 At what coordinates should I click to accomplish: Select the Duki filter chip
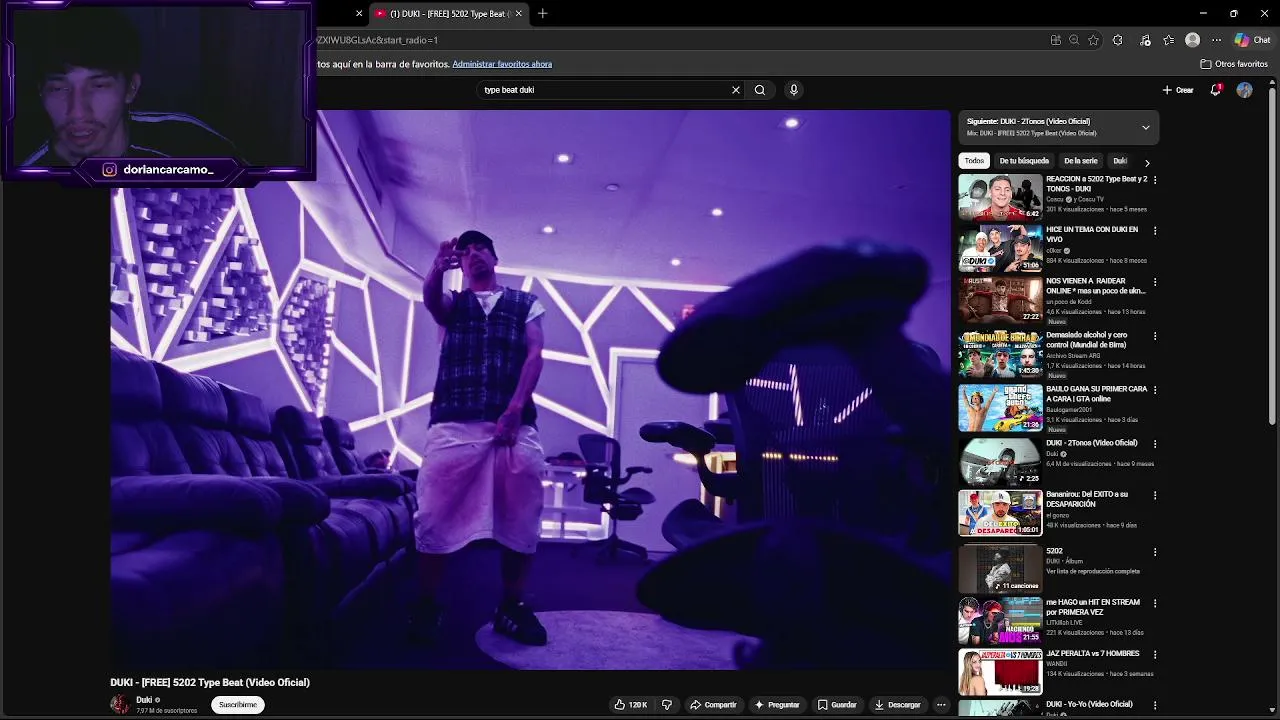coord(1120,161)
